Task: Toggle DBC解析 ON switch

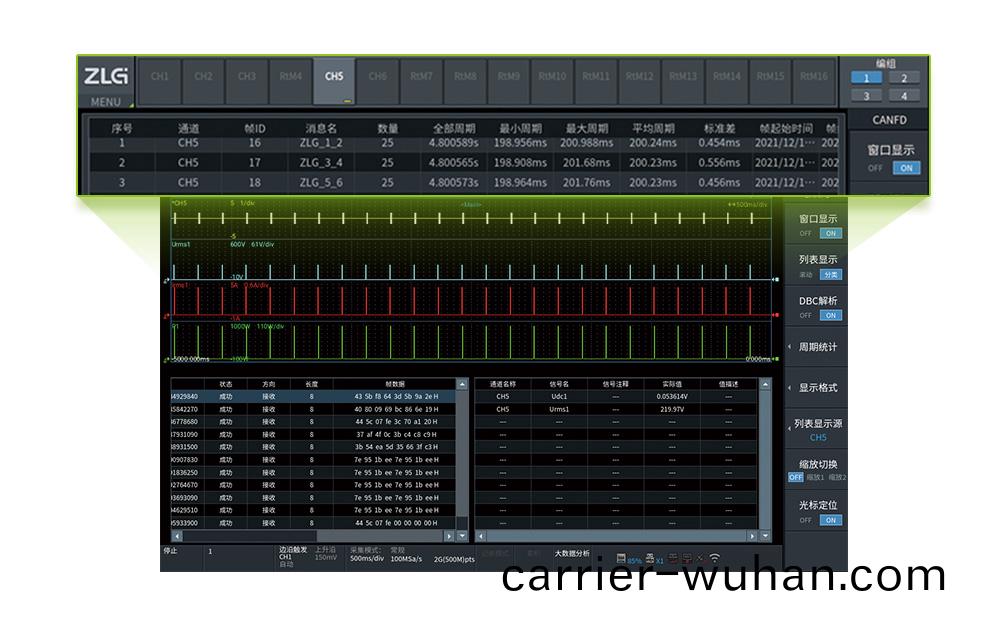Action: [830, 315]
